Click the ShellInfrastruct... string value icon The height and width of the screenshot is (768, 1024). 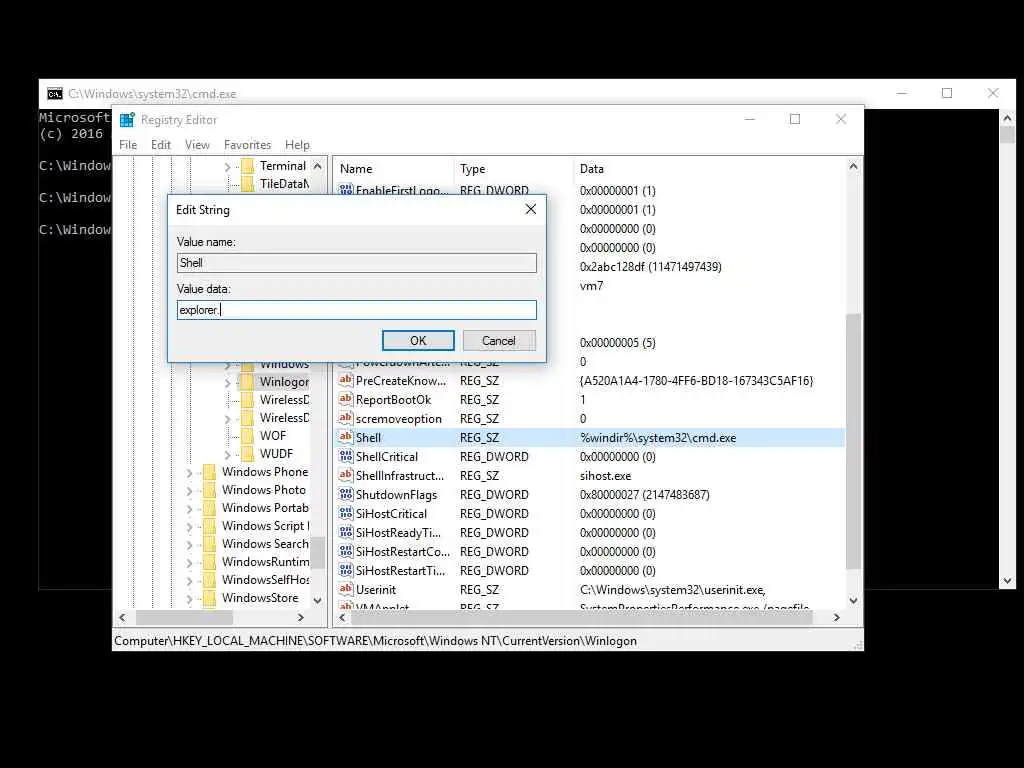pyautogui.click(x=345, y=475)
